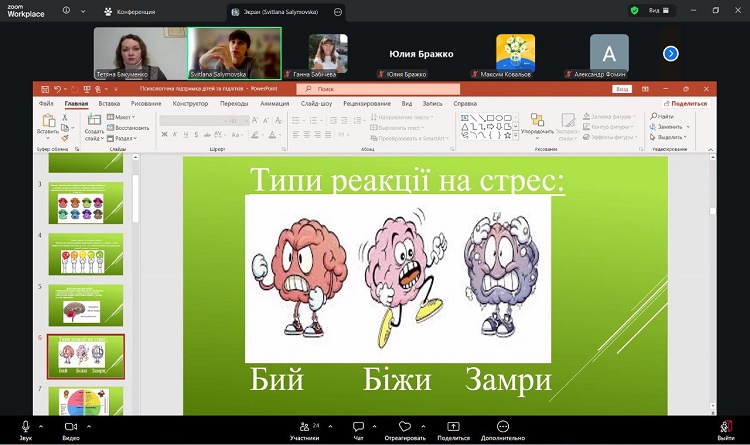Expand video options arrow next to Видео
Viewport: 750px width, 445px height.
[89, 424]
